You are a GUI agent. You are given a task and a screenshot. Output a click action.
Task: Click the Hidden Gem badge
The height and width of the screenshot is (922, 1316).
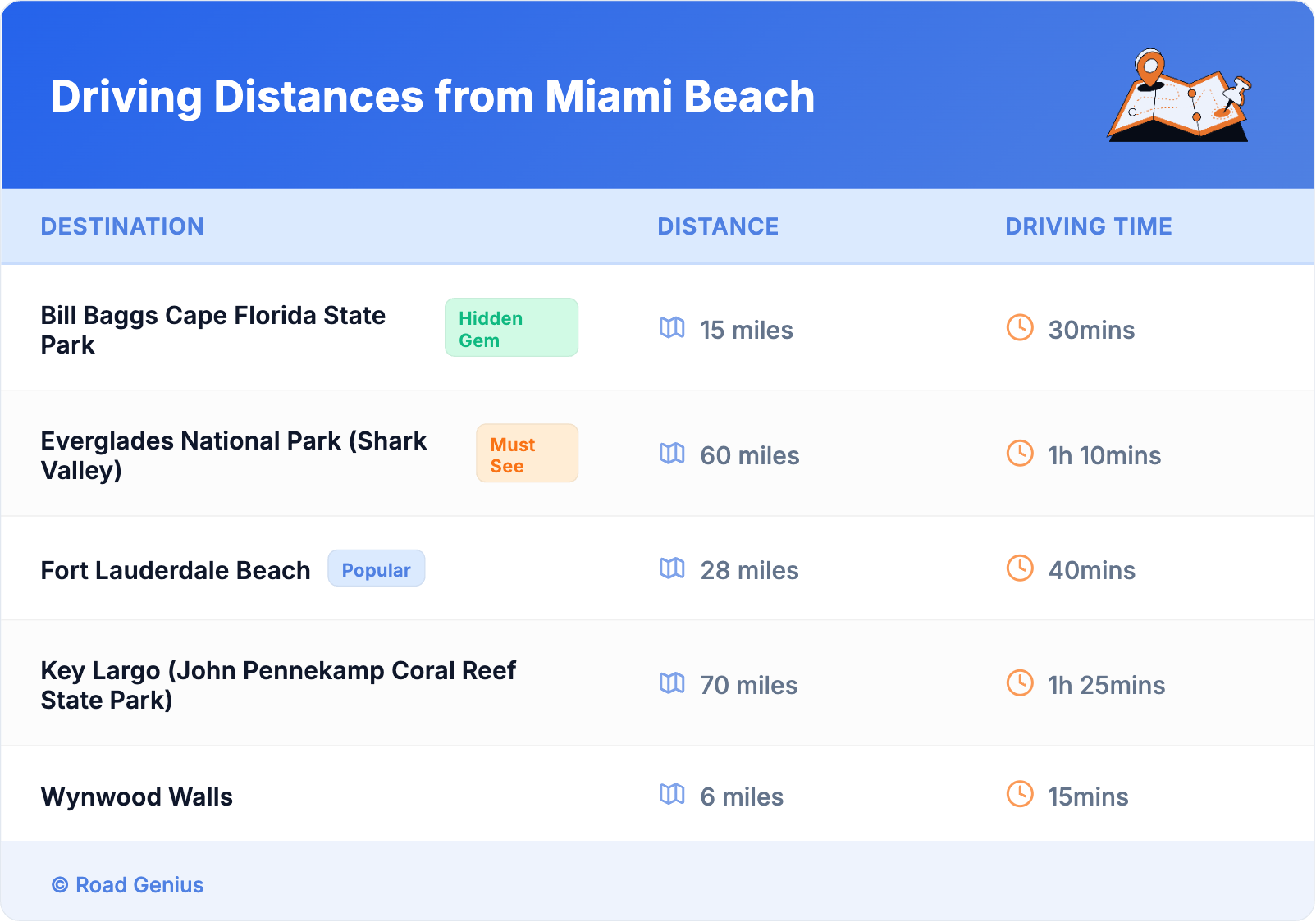[511, 328]
